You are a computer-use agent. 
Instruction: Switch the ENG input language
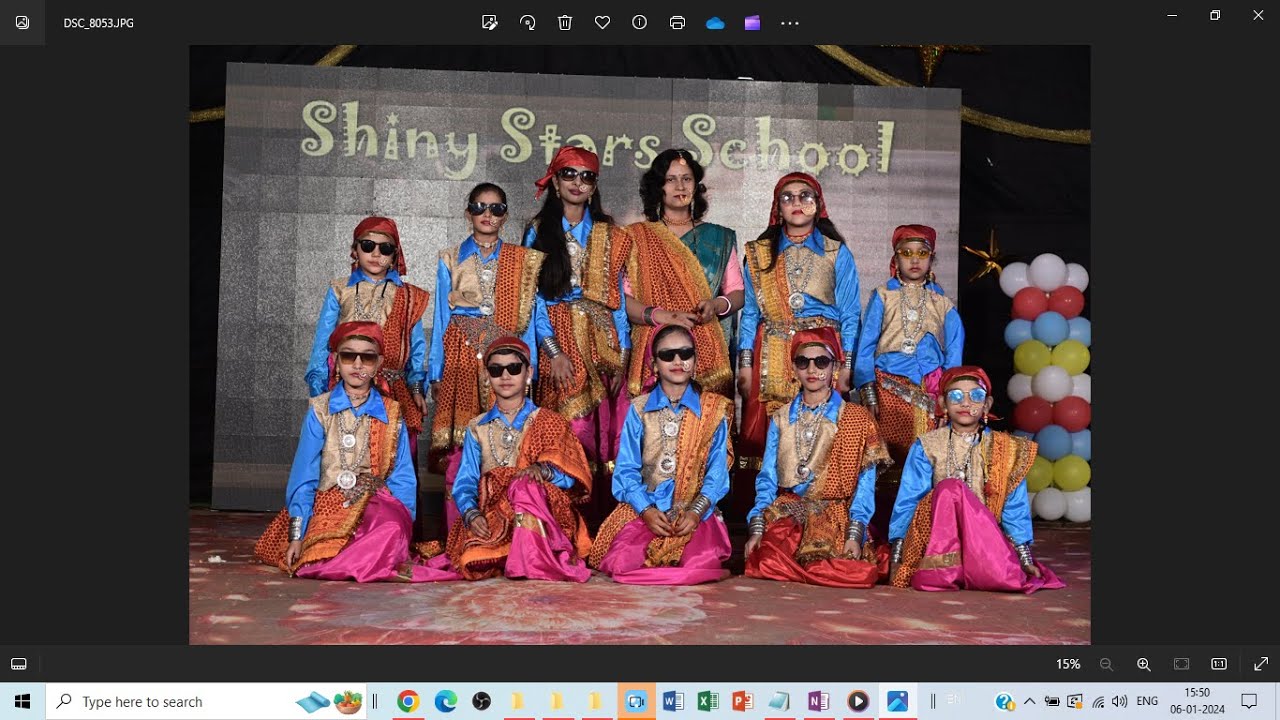tap(1147, 701)
